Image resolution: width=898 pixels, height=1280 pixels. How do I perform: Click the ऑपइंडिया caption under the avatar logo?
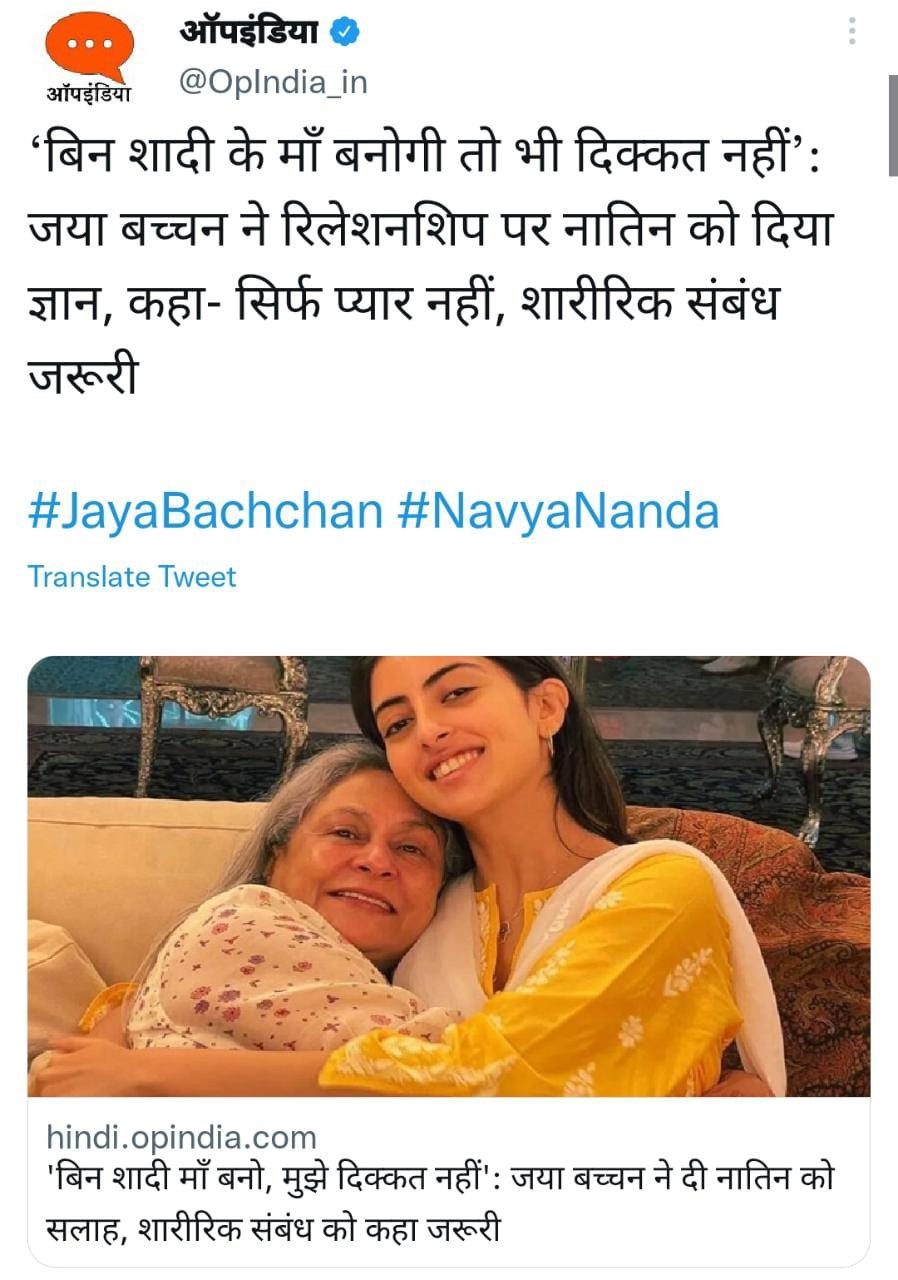tap(89, 95)
